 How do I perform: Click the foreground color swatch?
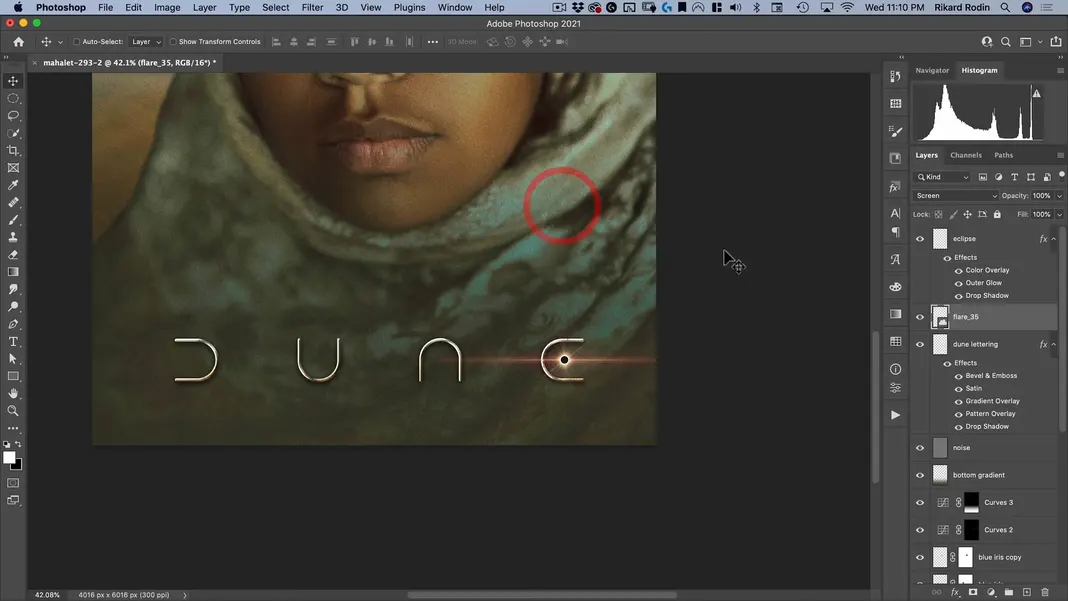click(9, 458)
